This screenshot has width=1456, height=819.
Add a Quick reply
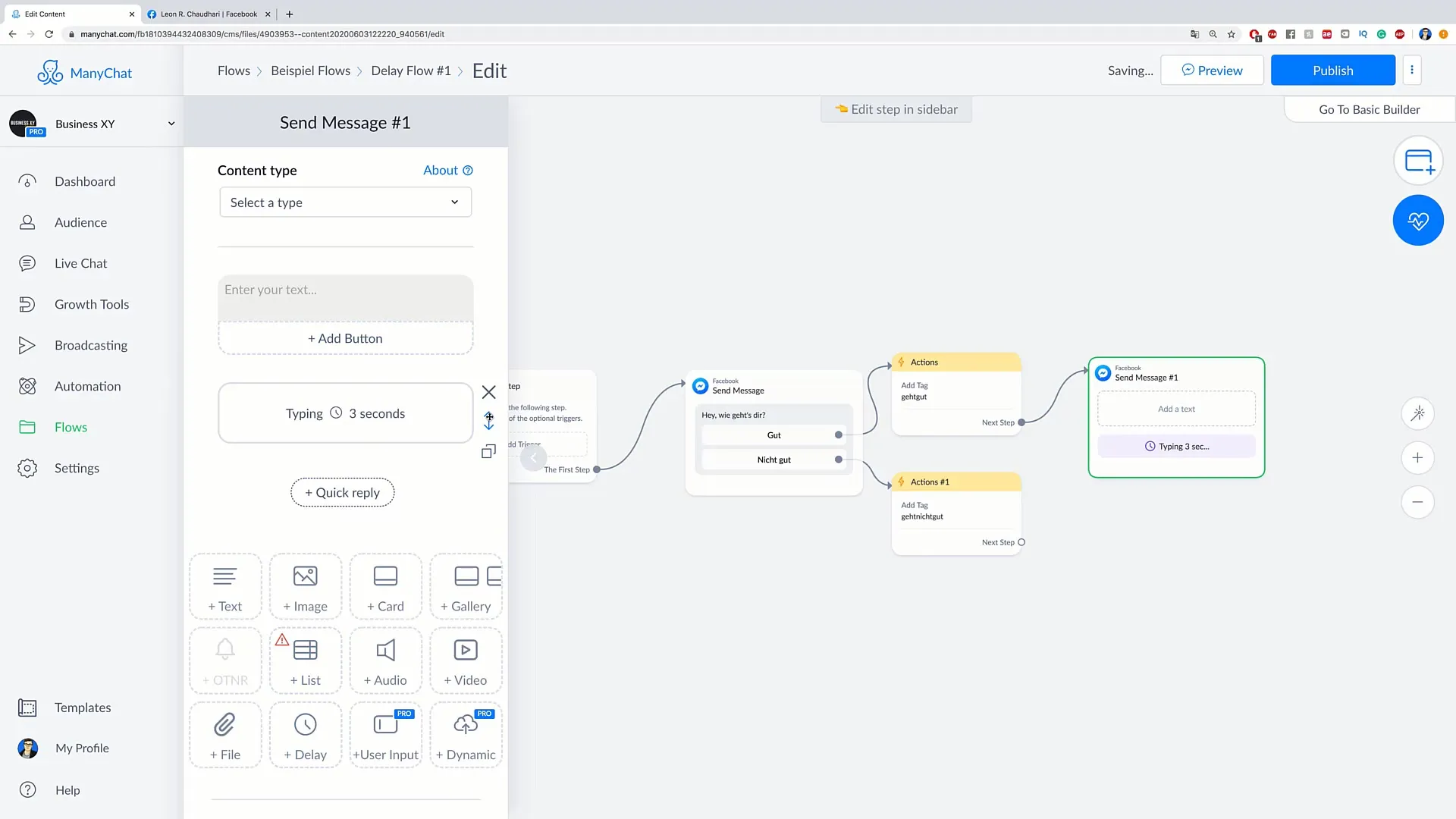click(343, 492)
